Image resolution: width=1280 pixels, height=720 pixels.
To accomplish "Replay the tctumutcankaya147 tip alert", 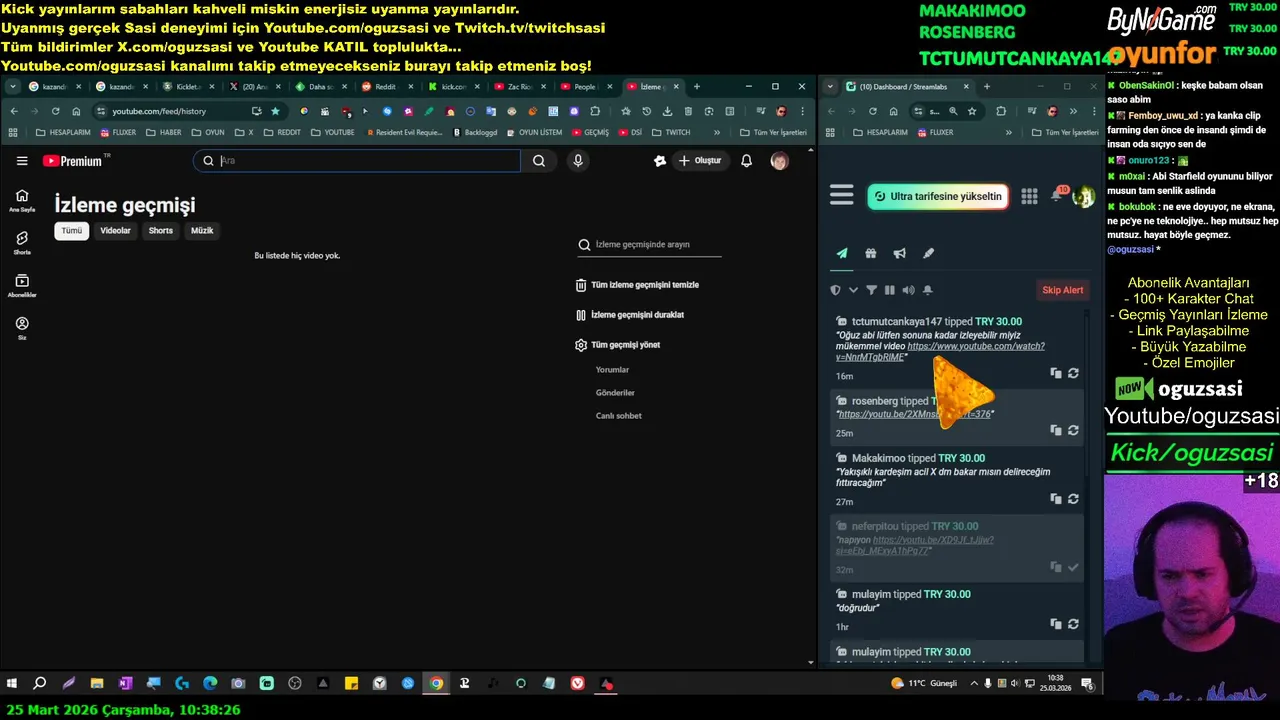I will point(1073,373).
